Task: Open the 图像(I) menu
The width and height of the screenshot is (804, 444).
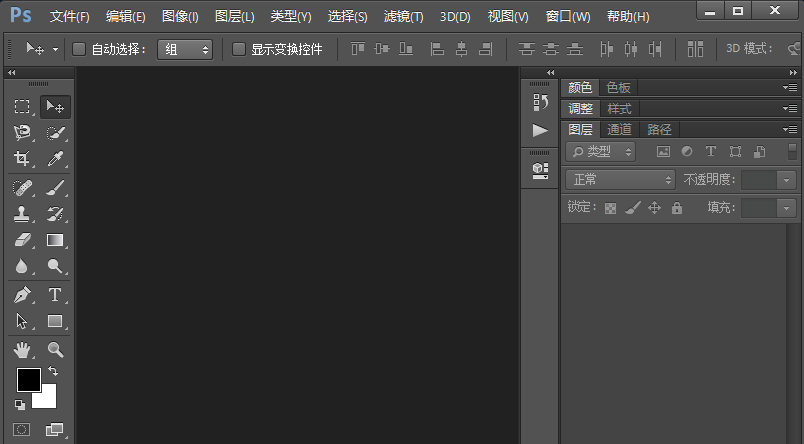Action: (180, 17)
